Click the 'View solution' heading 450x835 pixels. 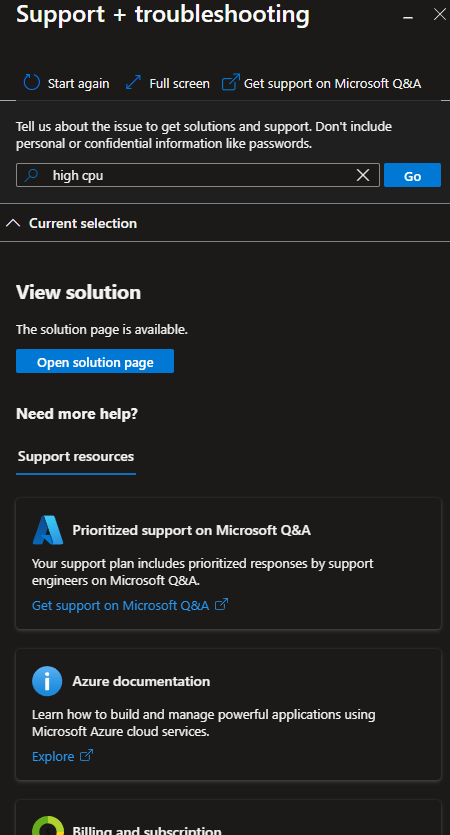point(78,292)
